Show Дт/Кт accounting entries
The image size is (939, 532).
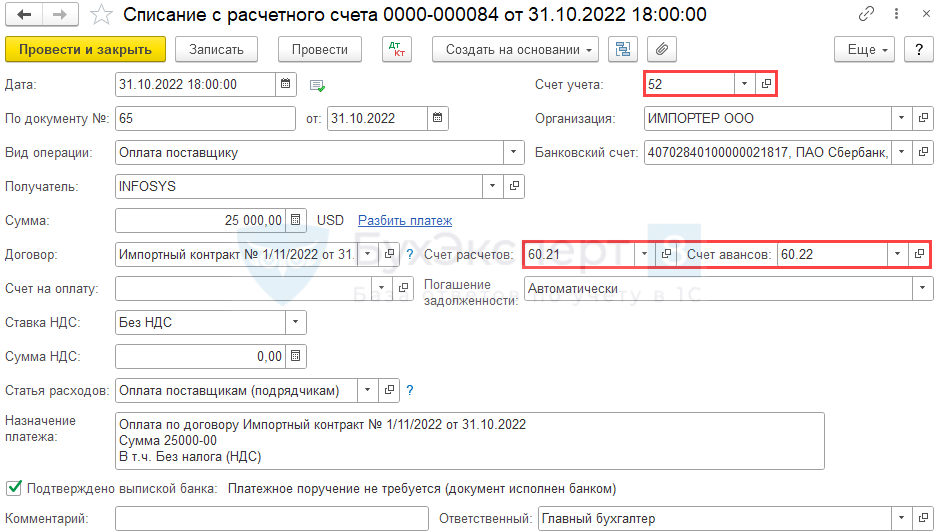[x=397, y=49]
